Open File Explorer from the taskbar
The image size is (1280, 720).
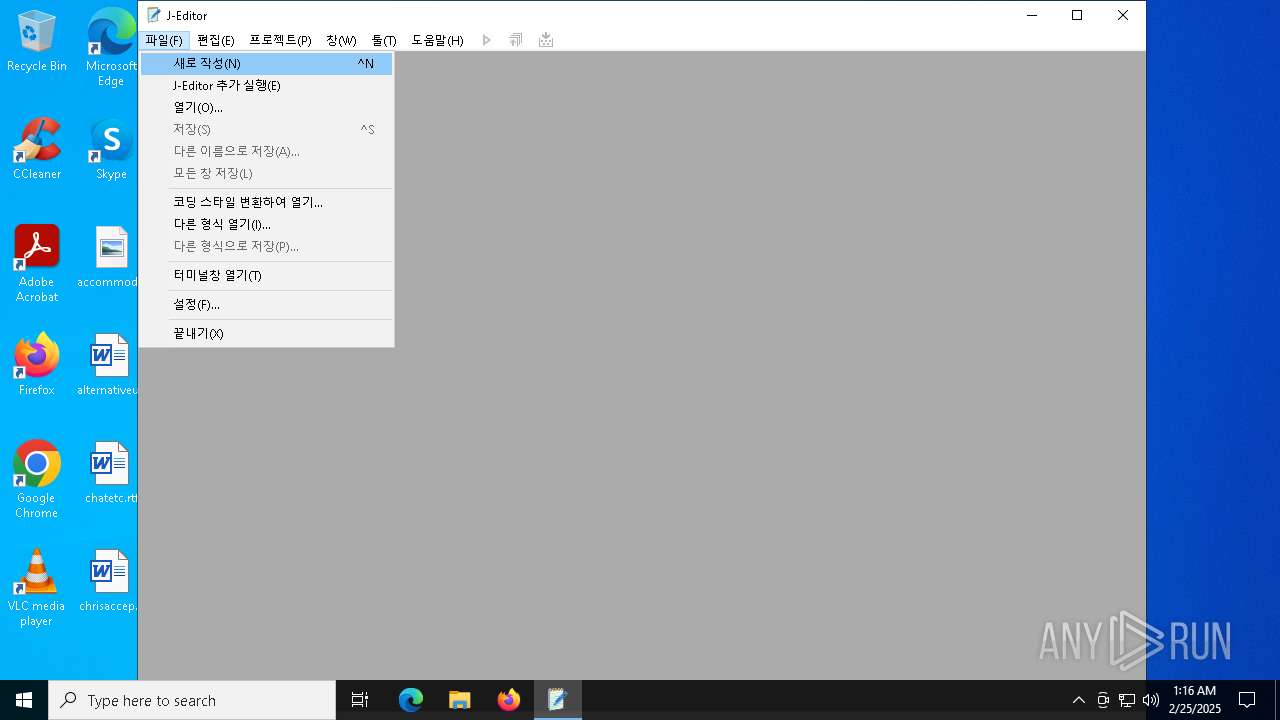pos(460,700)
